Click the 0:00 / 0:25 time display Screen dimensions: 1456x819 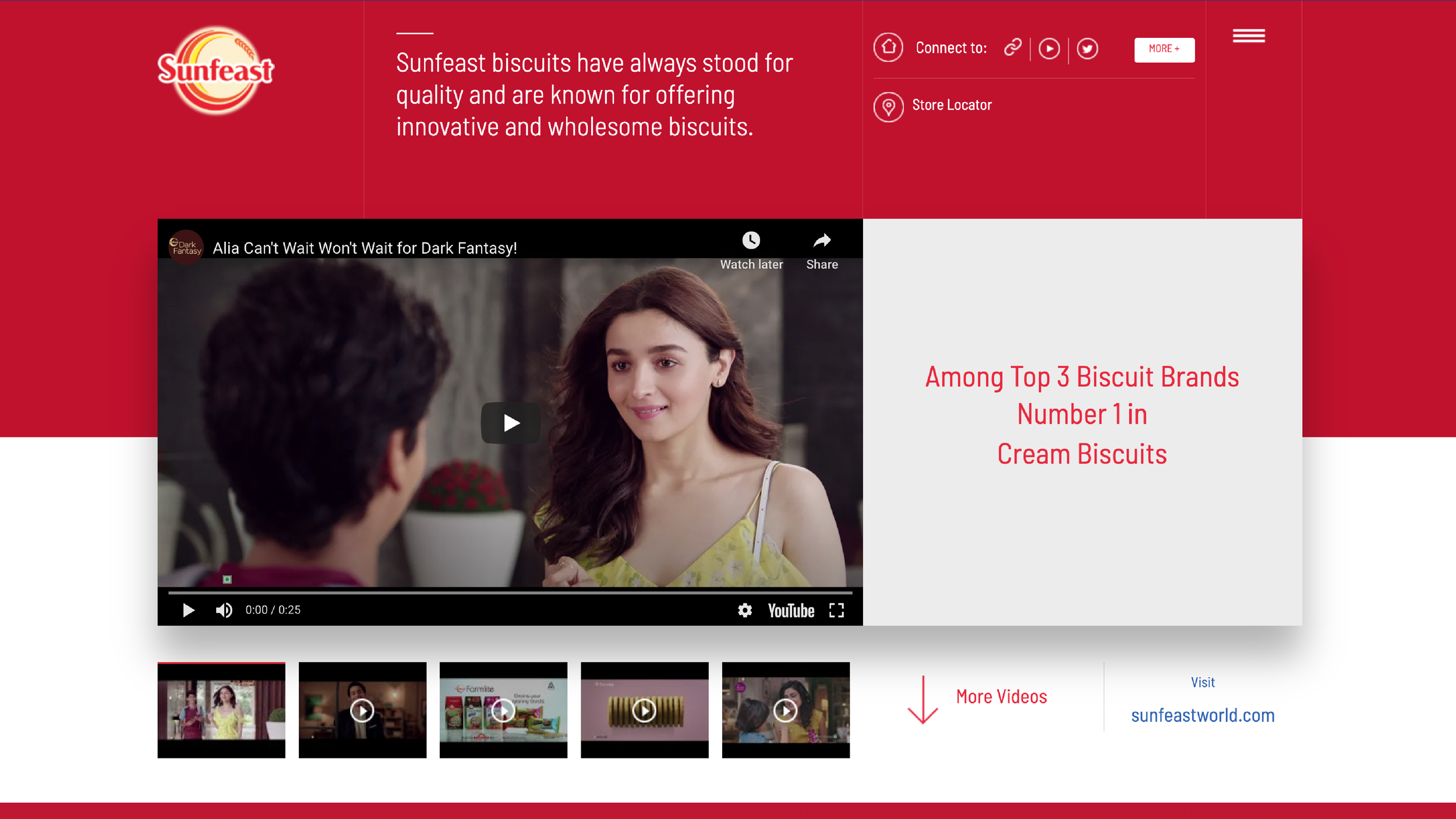point(273,610)
